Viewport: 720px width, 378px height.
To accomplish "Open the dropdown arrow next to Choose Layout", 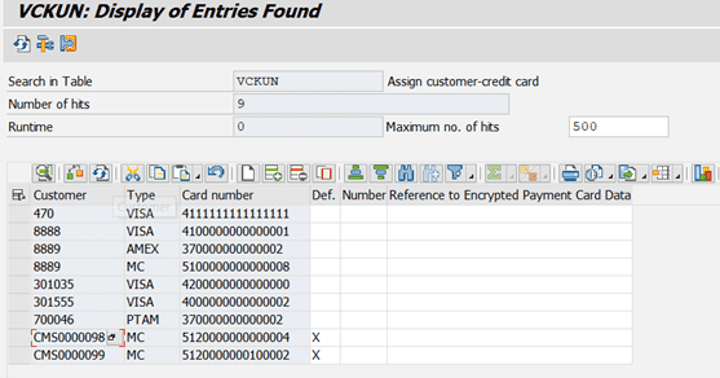I will pyautogui.click(x=678, y=175).
